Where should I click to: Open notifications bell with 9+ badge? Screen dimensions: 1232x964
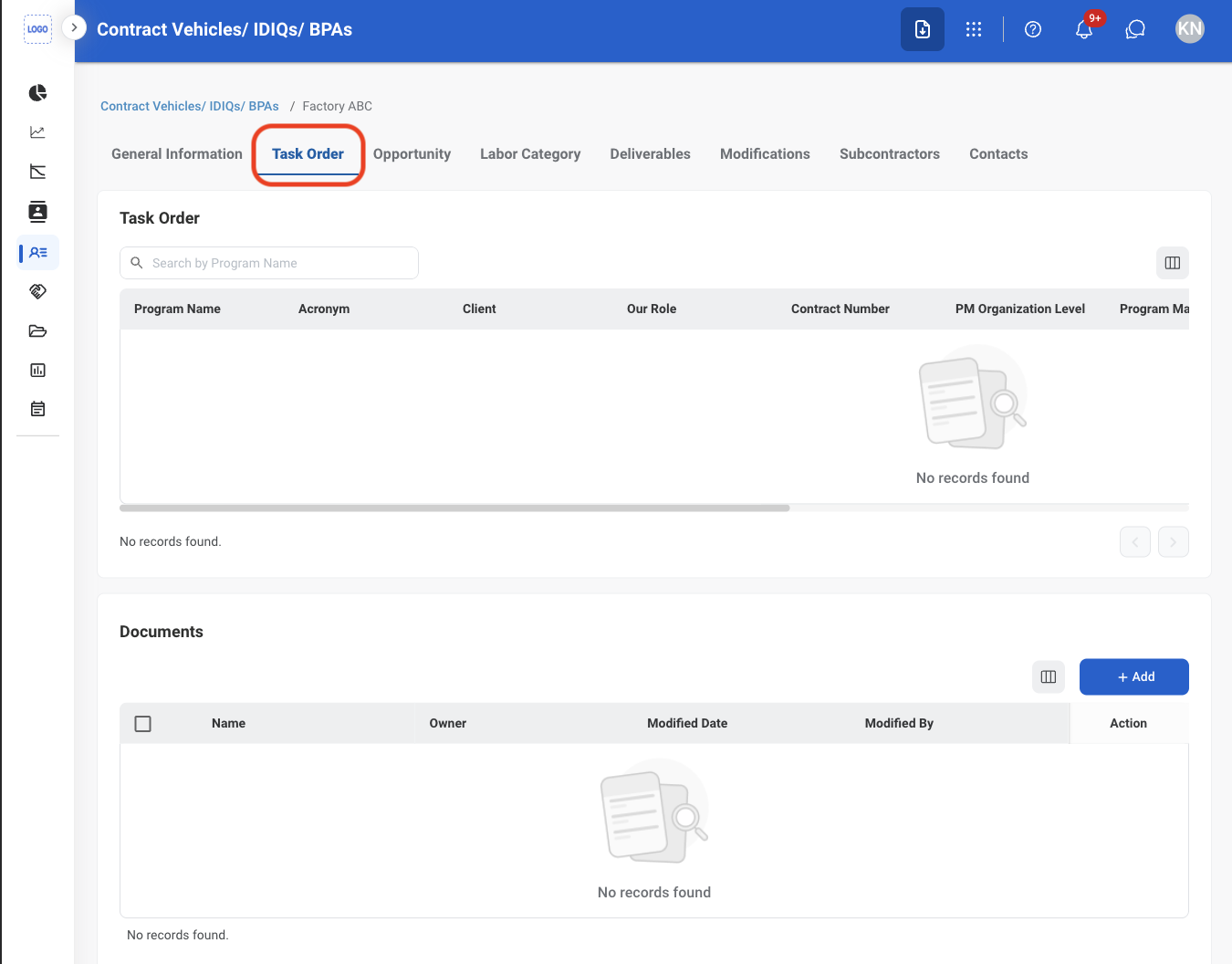tap(1084, 29)
